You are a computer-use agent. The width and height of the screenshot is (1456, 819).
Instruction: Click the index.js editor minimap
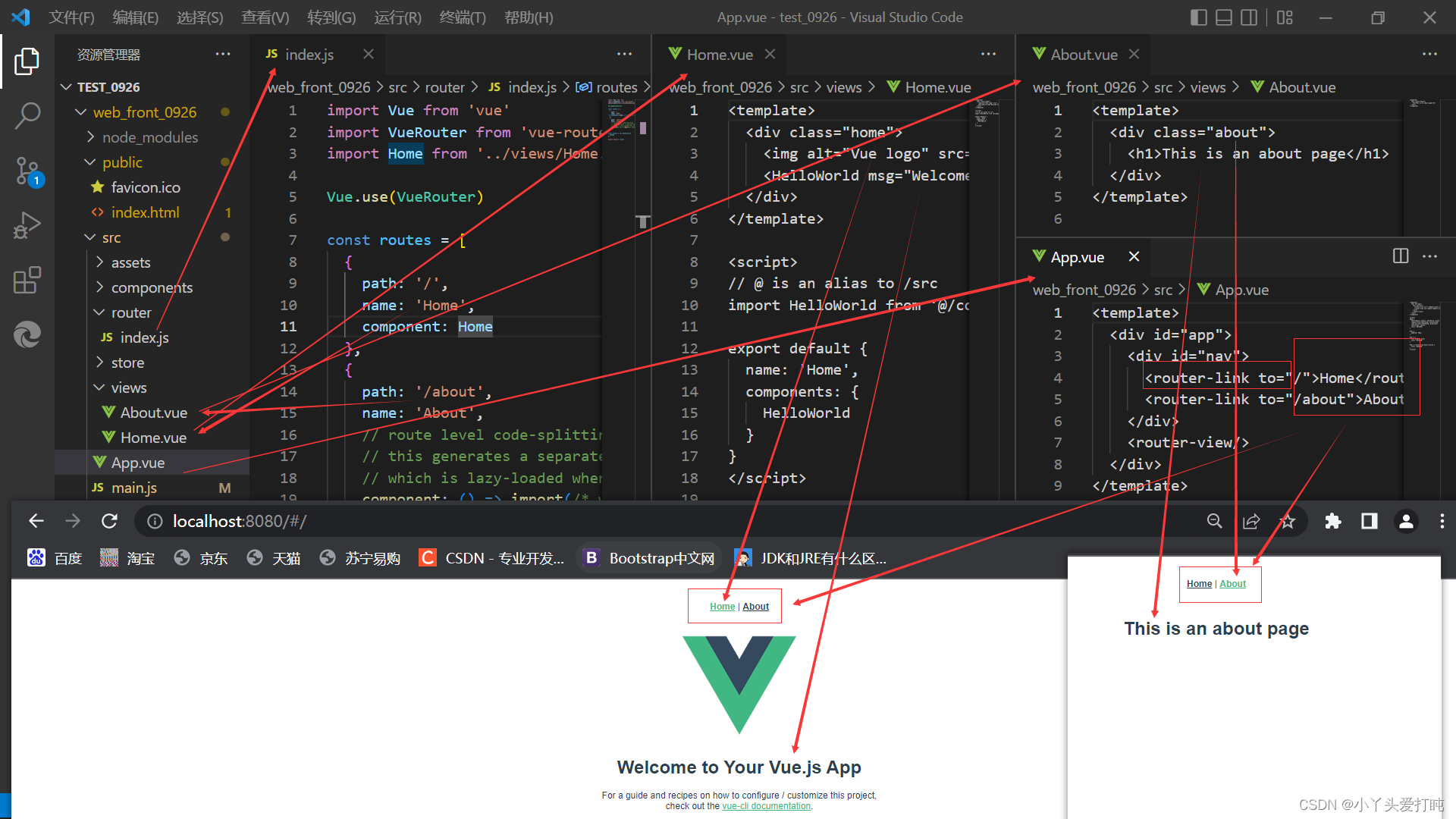(620, 119)
